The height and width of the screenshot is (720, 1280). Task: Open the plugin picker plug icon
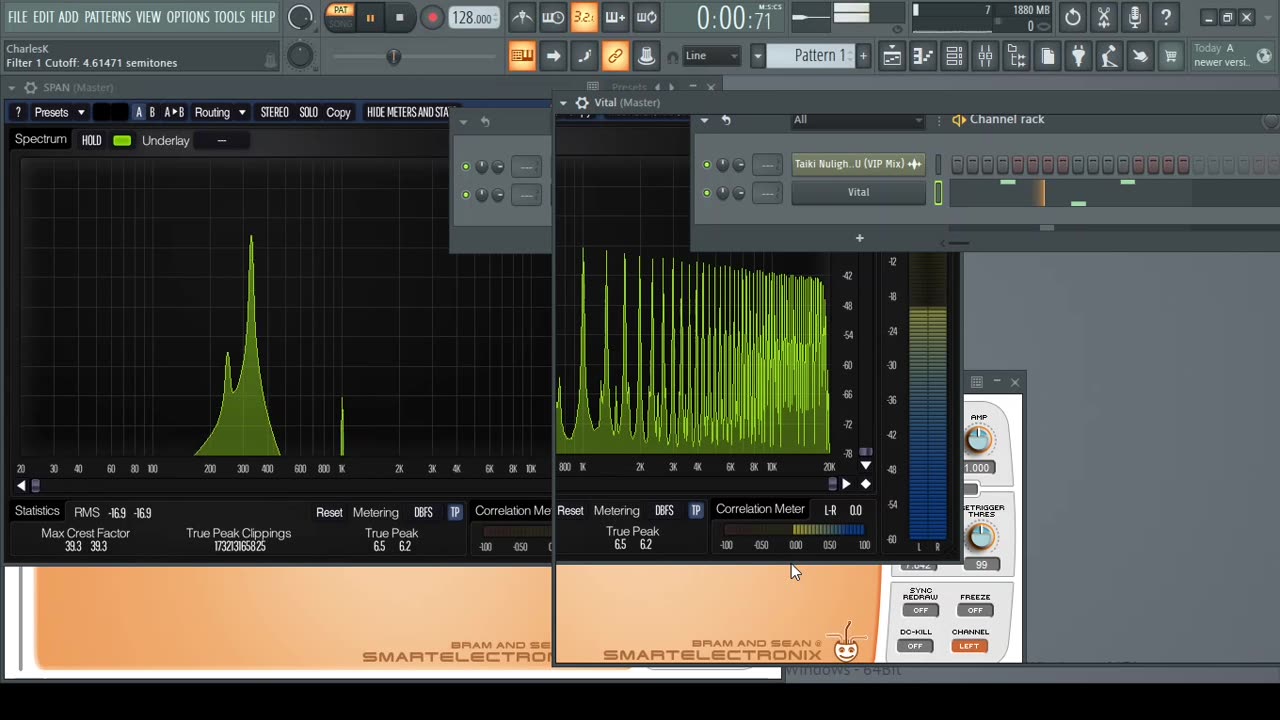pyautogui.click(x=1078, y=56)
